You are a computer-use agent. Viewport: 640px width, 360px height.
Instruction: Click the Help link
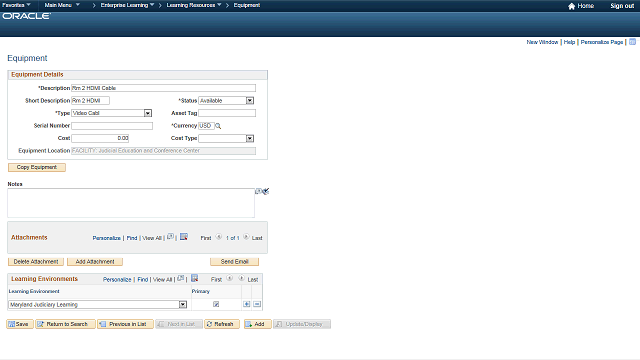[x=569, y=42]
